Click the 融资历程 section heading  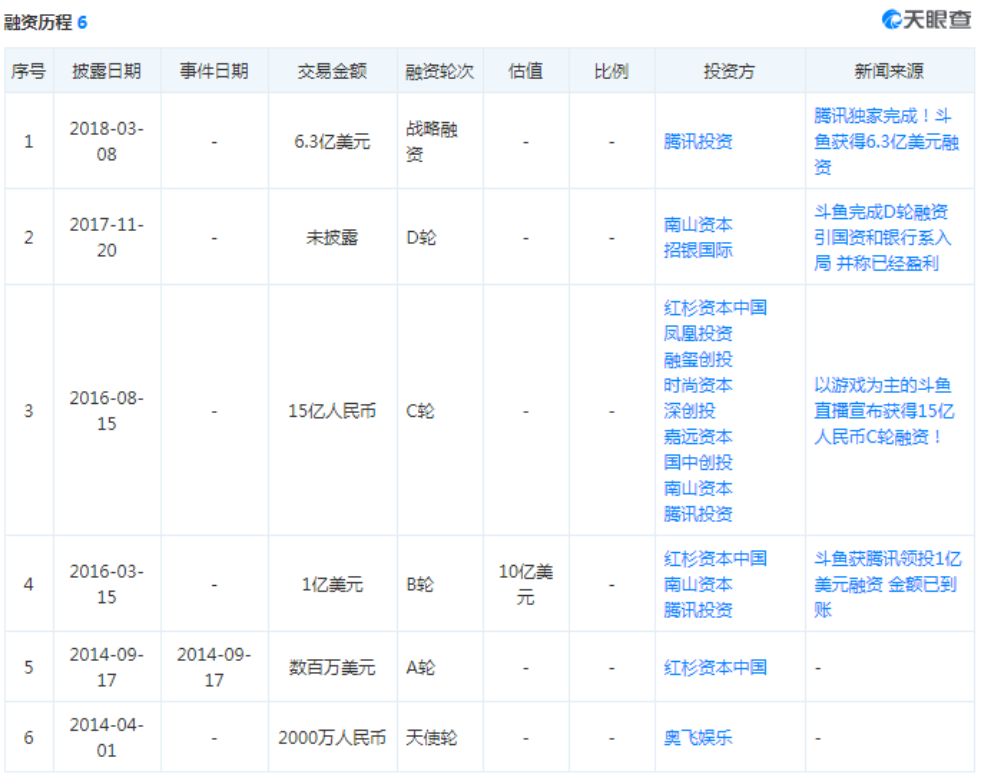point(45,22)
